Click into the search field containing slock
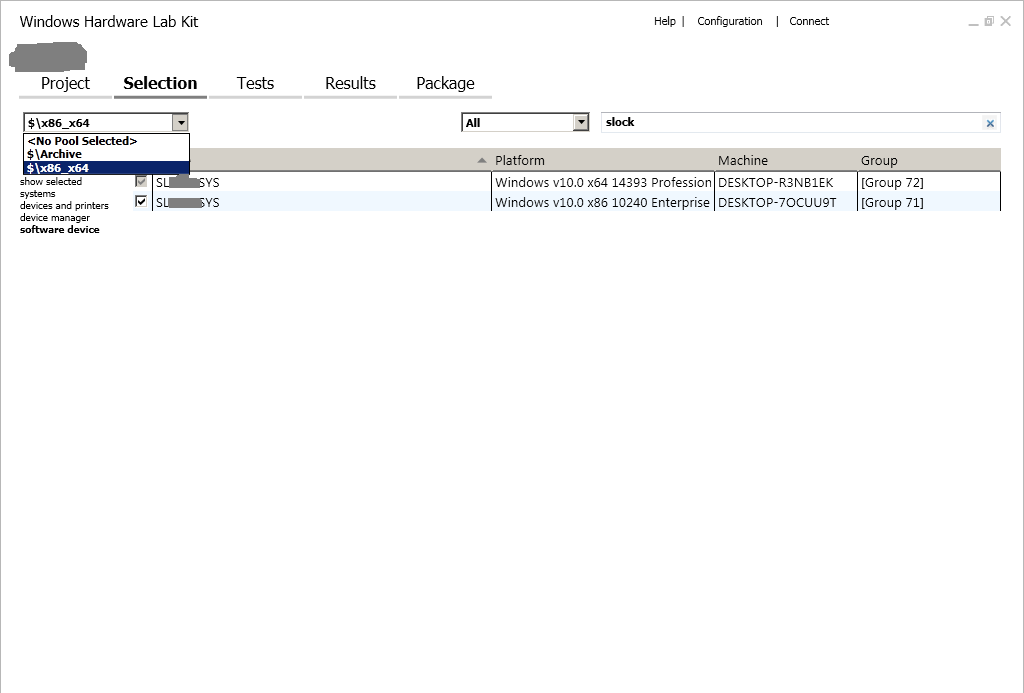The image size is (1024, 693). (790, 123)
